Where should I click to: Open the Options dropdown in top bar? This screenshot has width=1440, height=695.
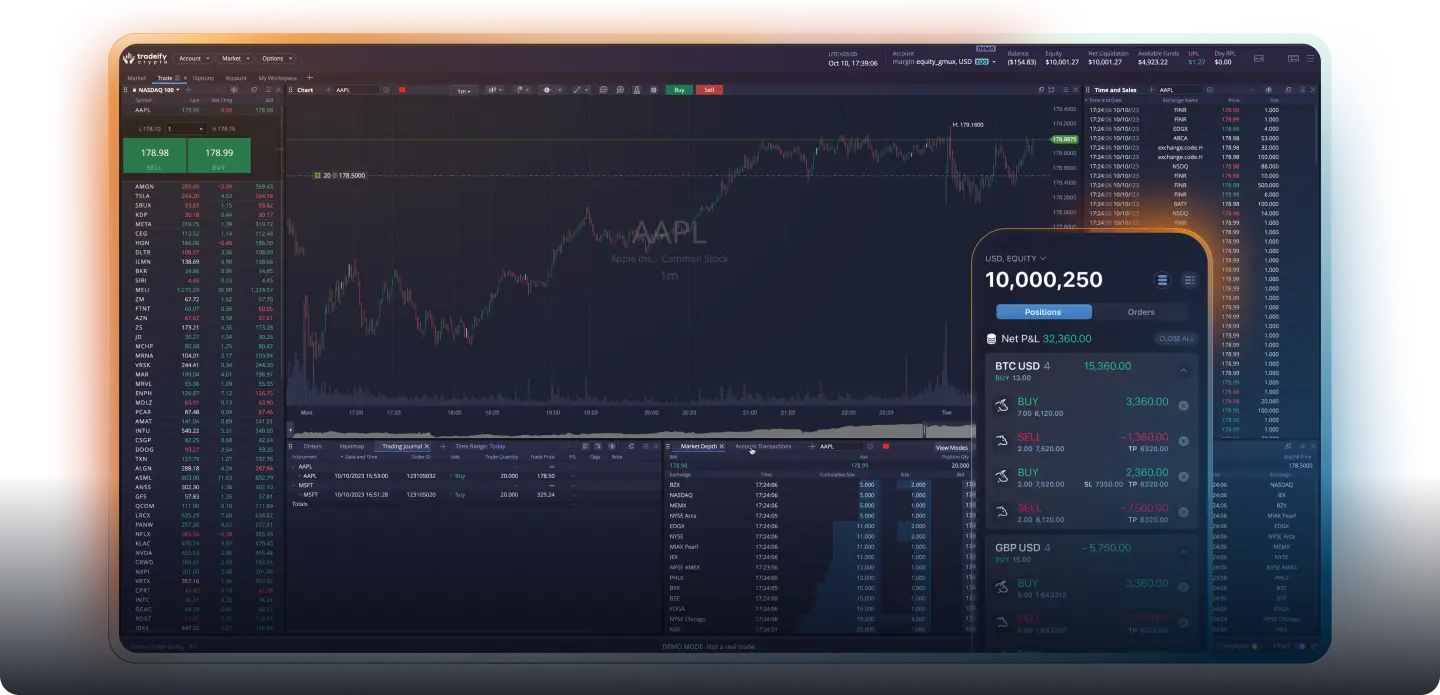pyautogui.click(x=276, y=58)
